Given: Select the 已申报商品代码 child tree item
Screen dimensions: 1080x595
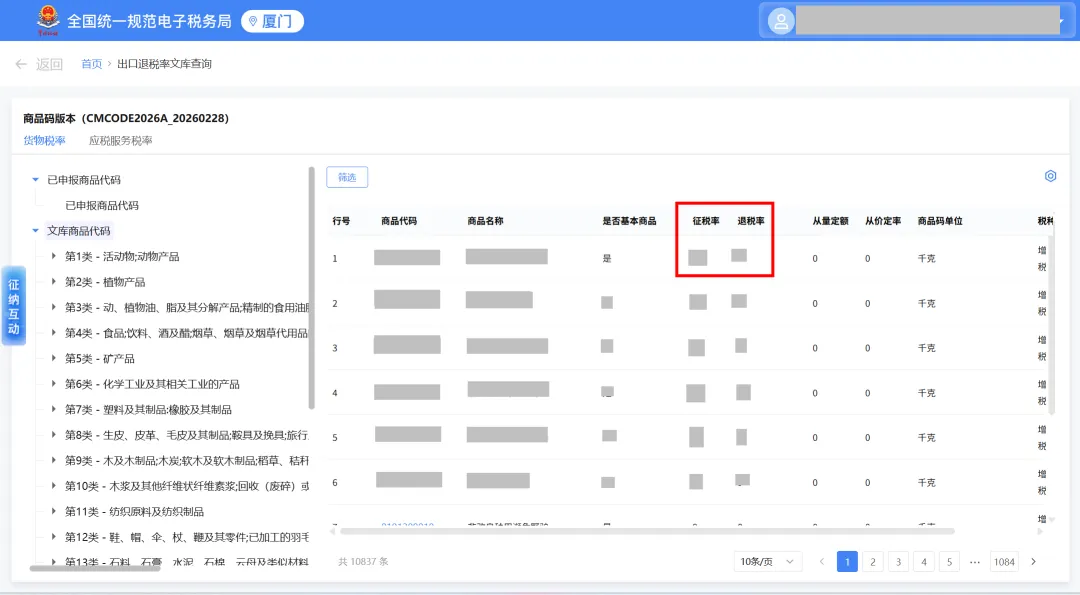Looking at the screenshot, I should click(102, 205).
